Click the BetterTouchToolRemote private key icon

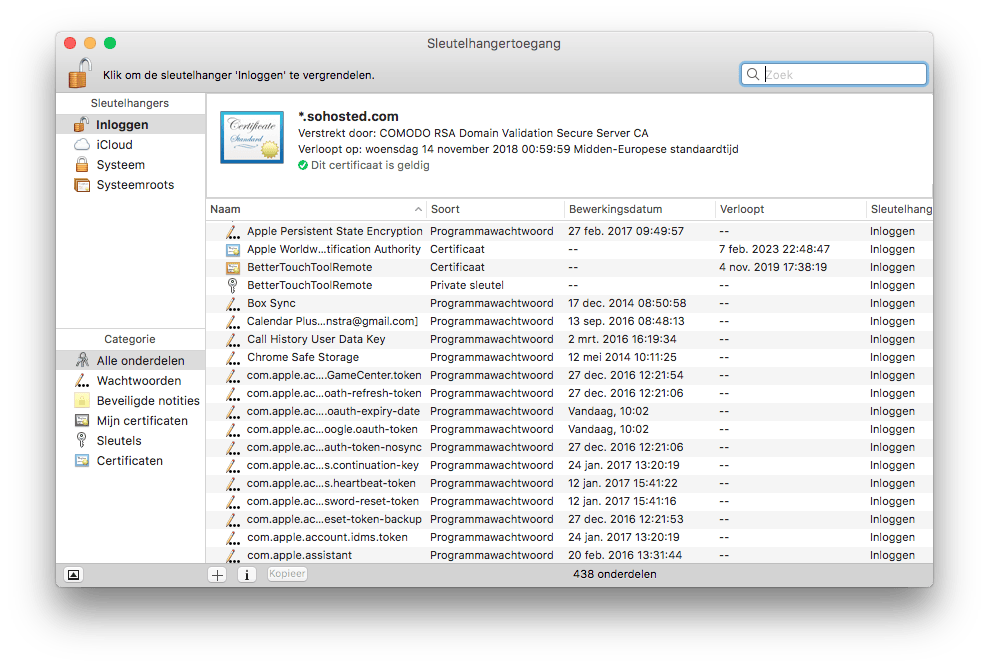click(233, 285)
